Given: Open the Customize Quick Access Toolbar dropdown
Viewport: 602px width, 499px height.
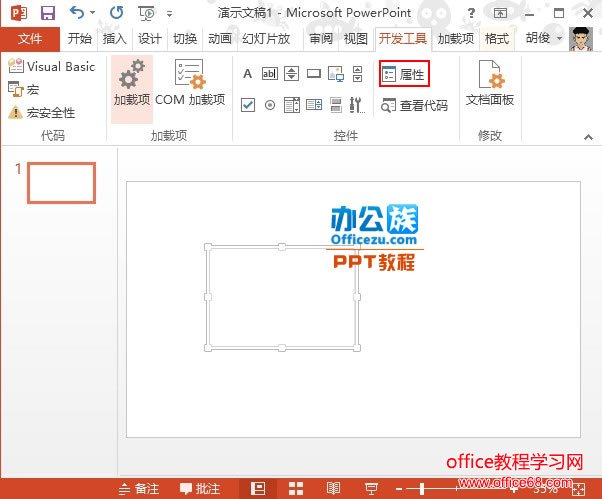Looking at the screenshot, I should (169, 14).
